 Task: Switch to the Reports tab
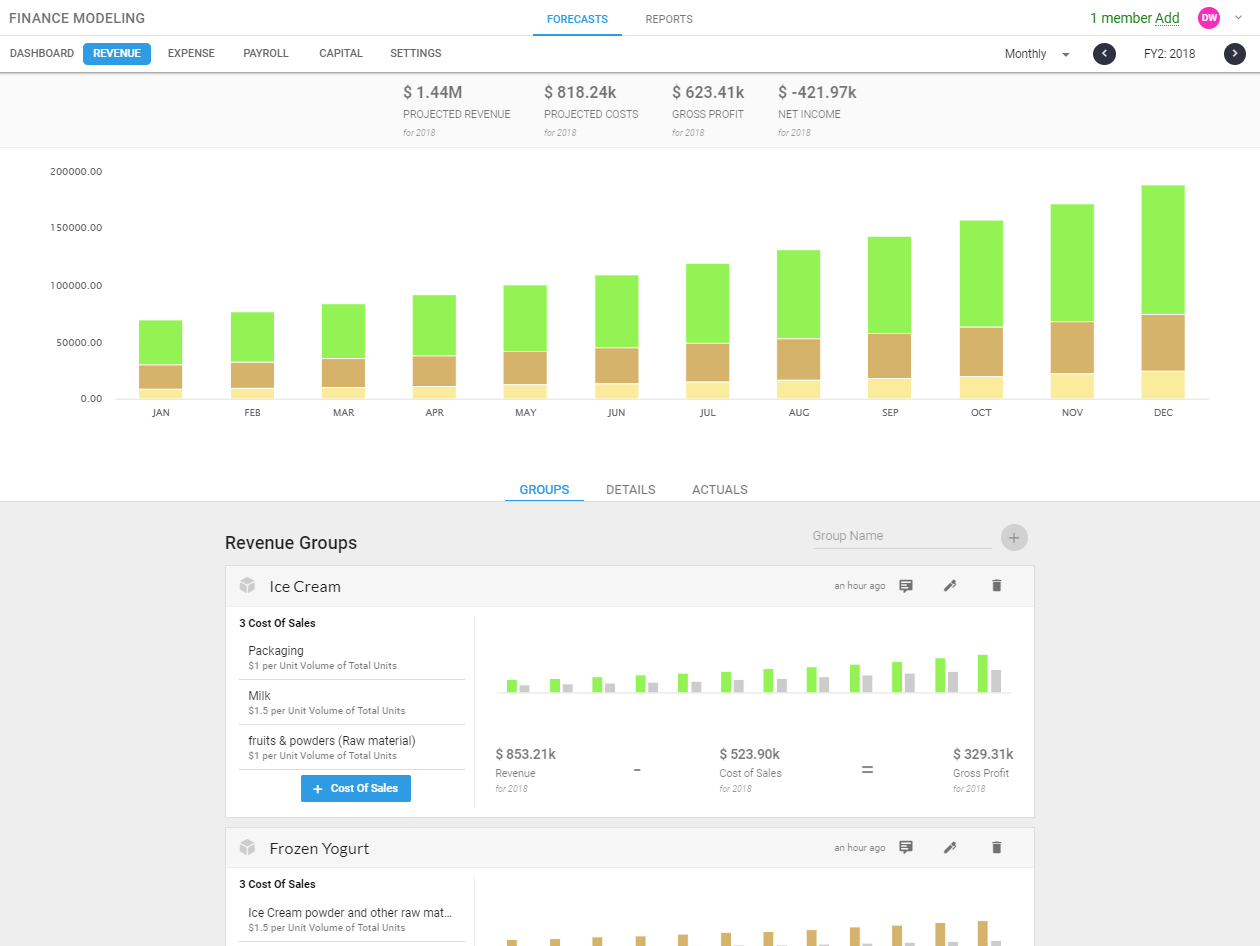[669, 19]
